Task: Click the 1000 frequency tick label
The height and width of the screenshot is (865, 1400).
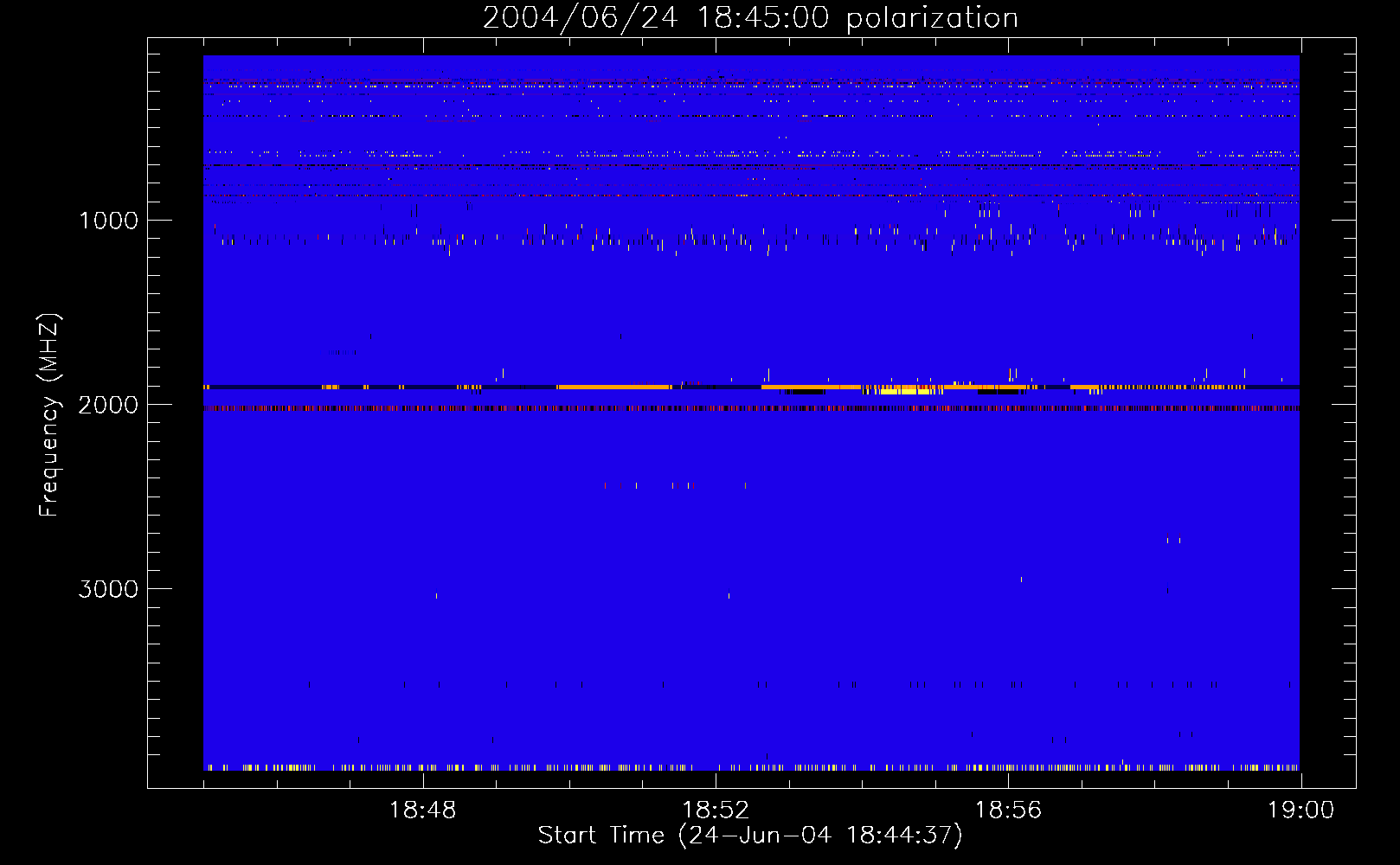Action: [x=108, y=221]
